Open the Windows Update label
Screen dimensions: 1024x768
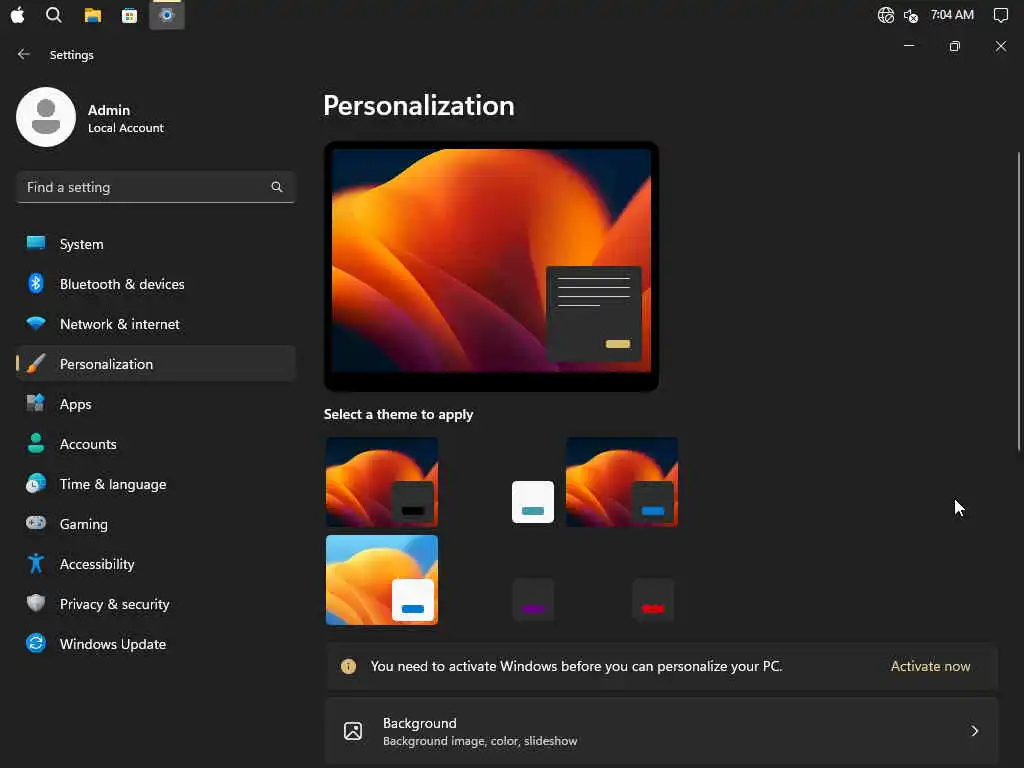(x=113, y=645)
